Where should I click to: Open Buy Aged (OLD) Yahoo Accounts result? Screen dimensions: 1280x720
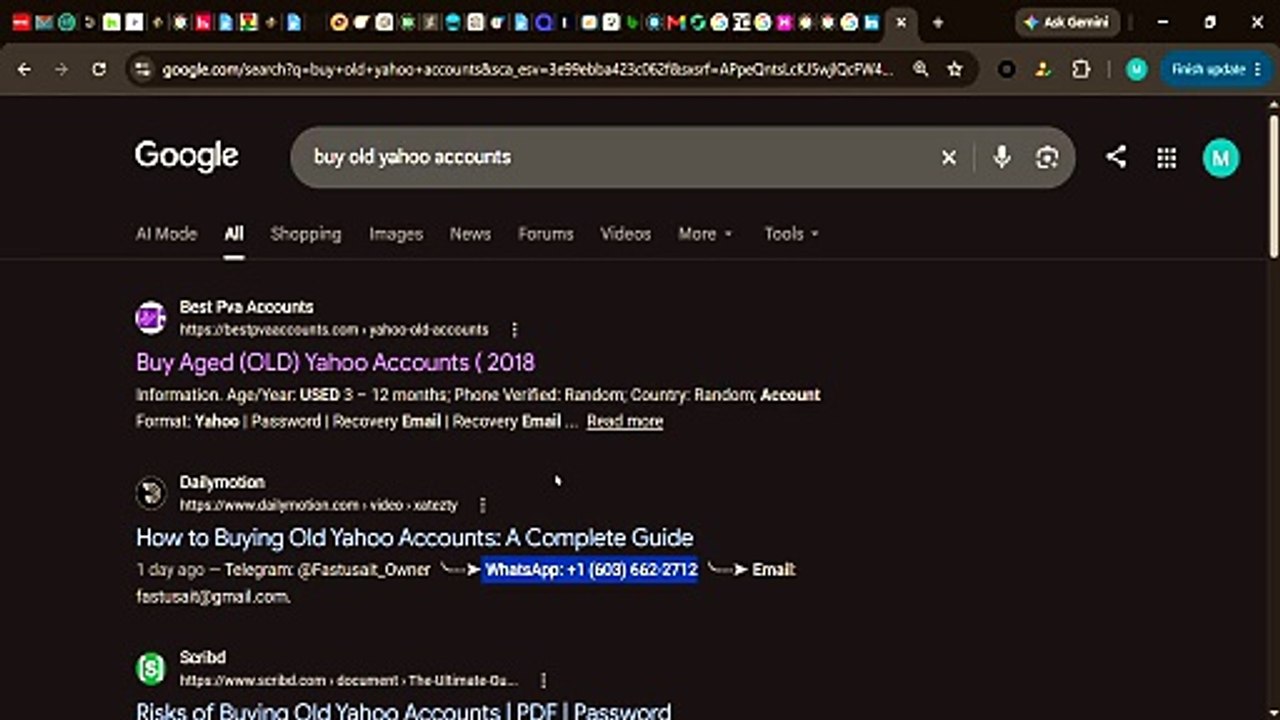335,362
